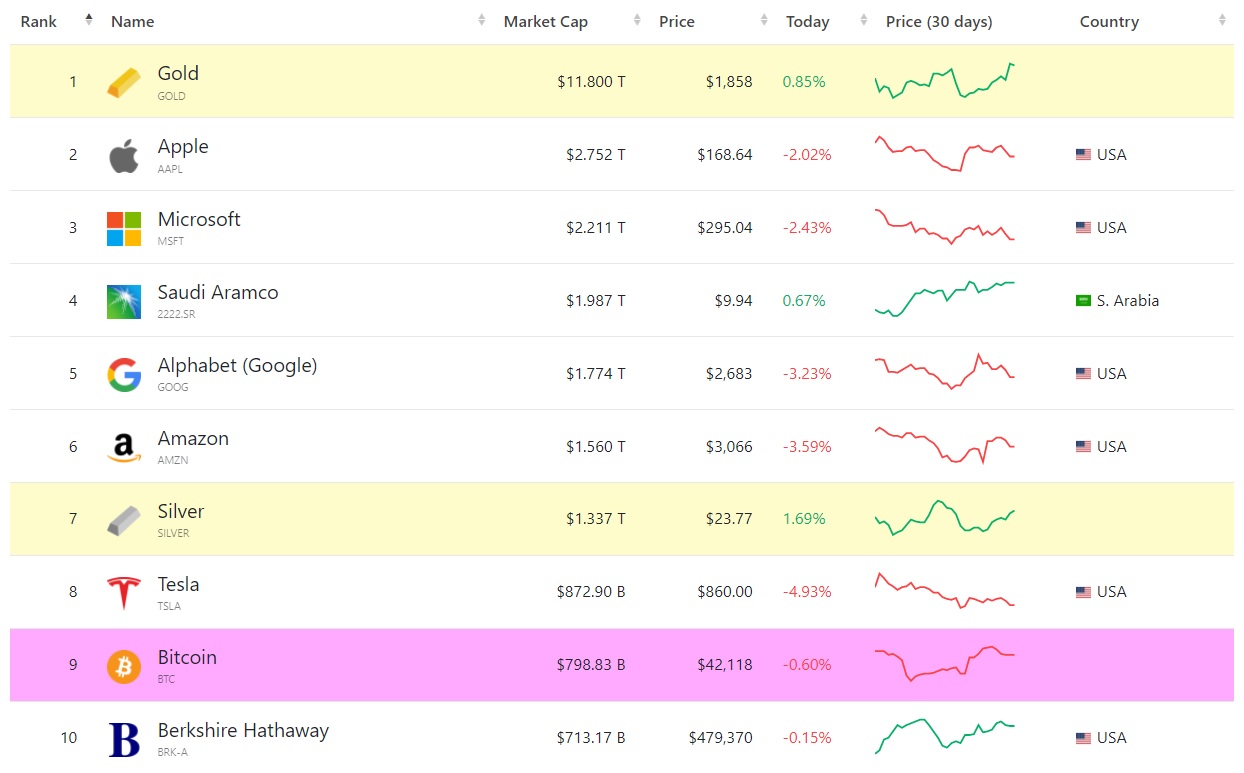This screenshot has width=1244, height=773.
Task: Click the USA flag in Apple row
Action: pyautogui.click(x=1083, y=155)
